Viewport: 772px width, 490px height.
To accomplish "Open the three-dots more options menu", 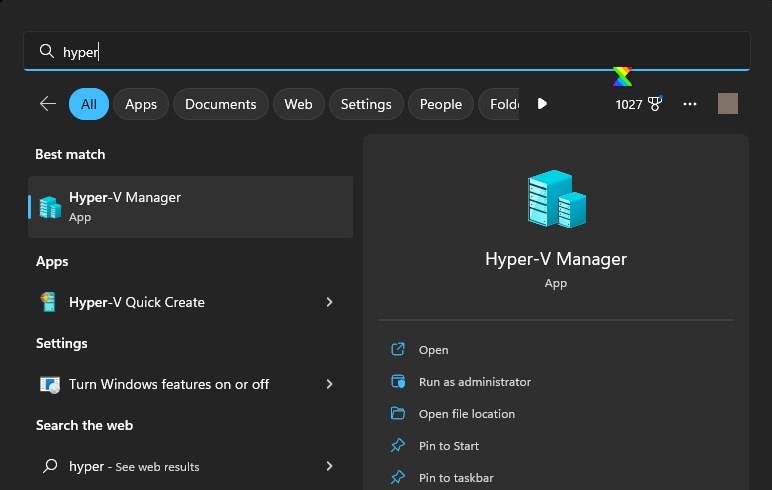I will (690, 104).
